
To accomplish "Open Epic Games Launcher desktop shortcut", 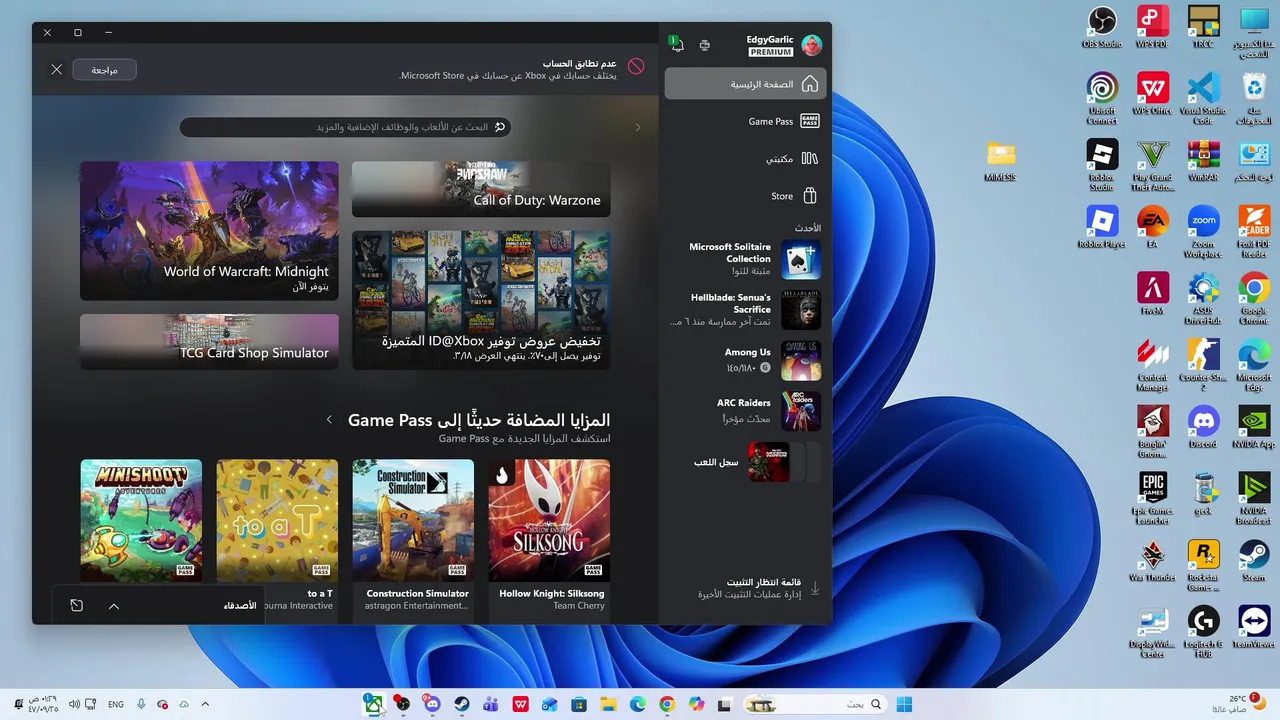I will click(x=1152, y=498).
